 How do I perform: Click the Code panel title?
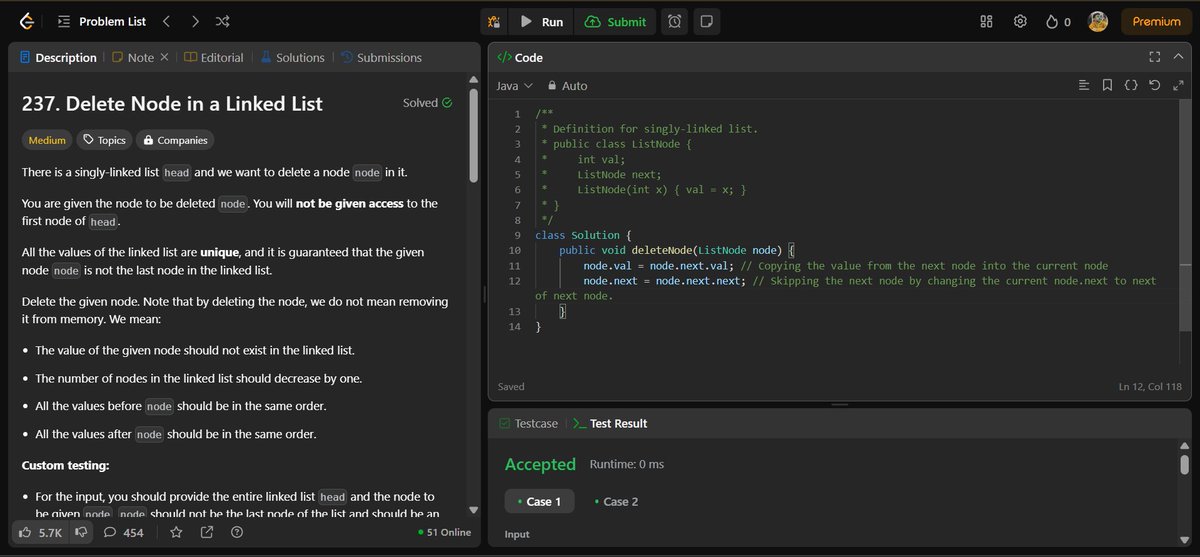click(x=520, y=58)
